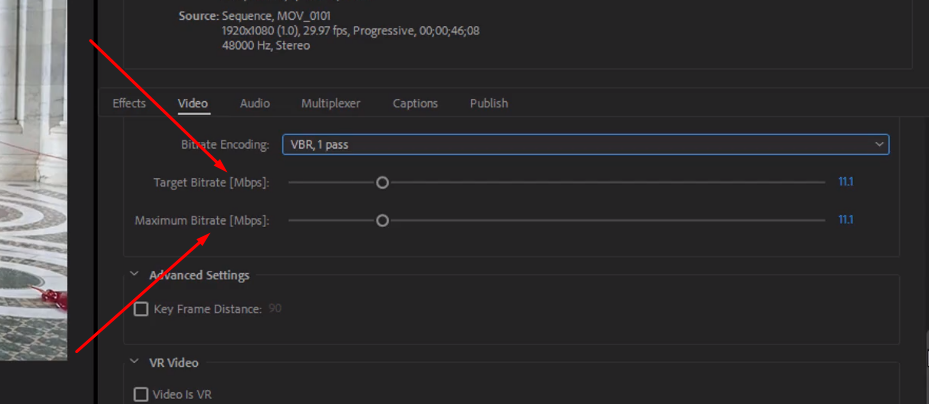This screenshot has height=404, width=951.
Task: Click the Maximum Bitrate slider handle
Action: point(382,221)
